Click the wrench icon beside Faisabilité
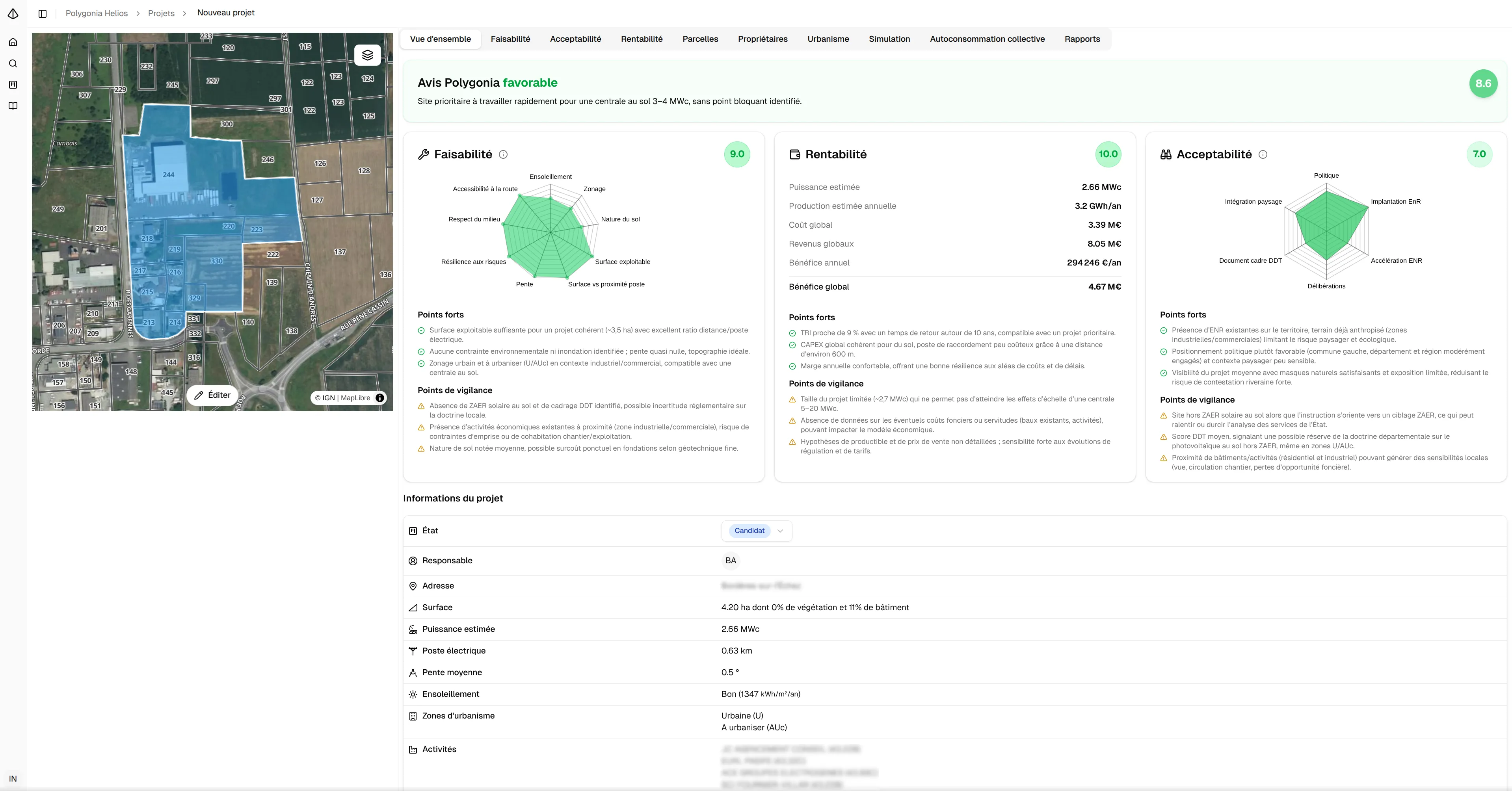Viewport: 1512px width, 791px height. pos(423,154)
